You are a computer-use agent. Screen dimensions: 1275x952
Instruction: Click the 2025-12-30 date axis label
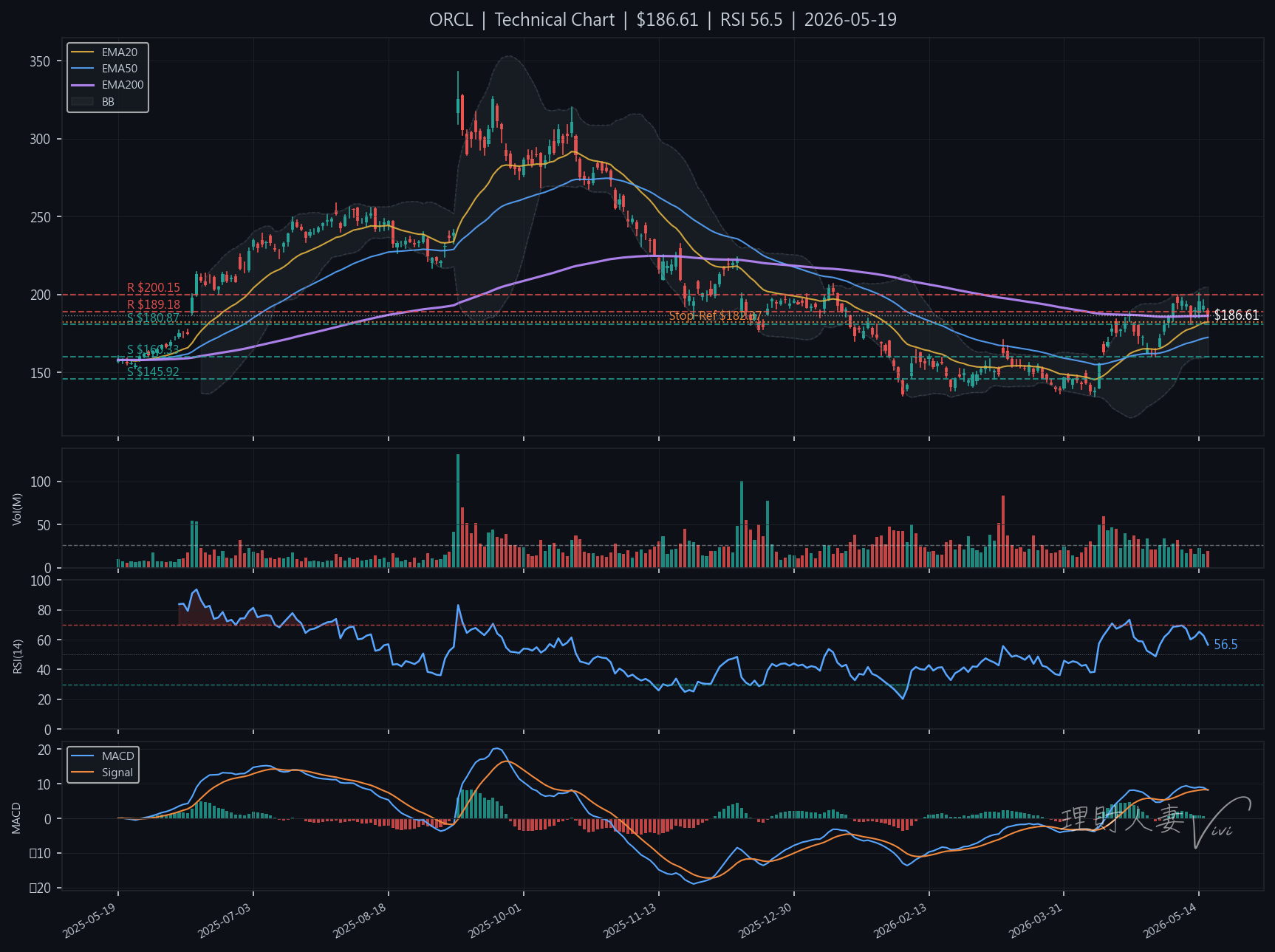pos(766,920)
